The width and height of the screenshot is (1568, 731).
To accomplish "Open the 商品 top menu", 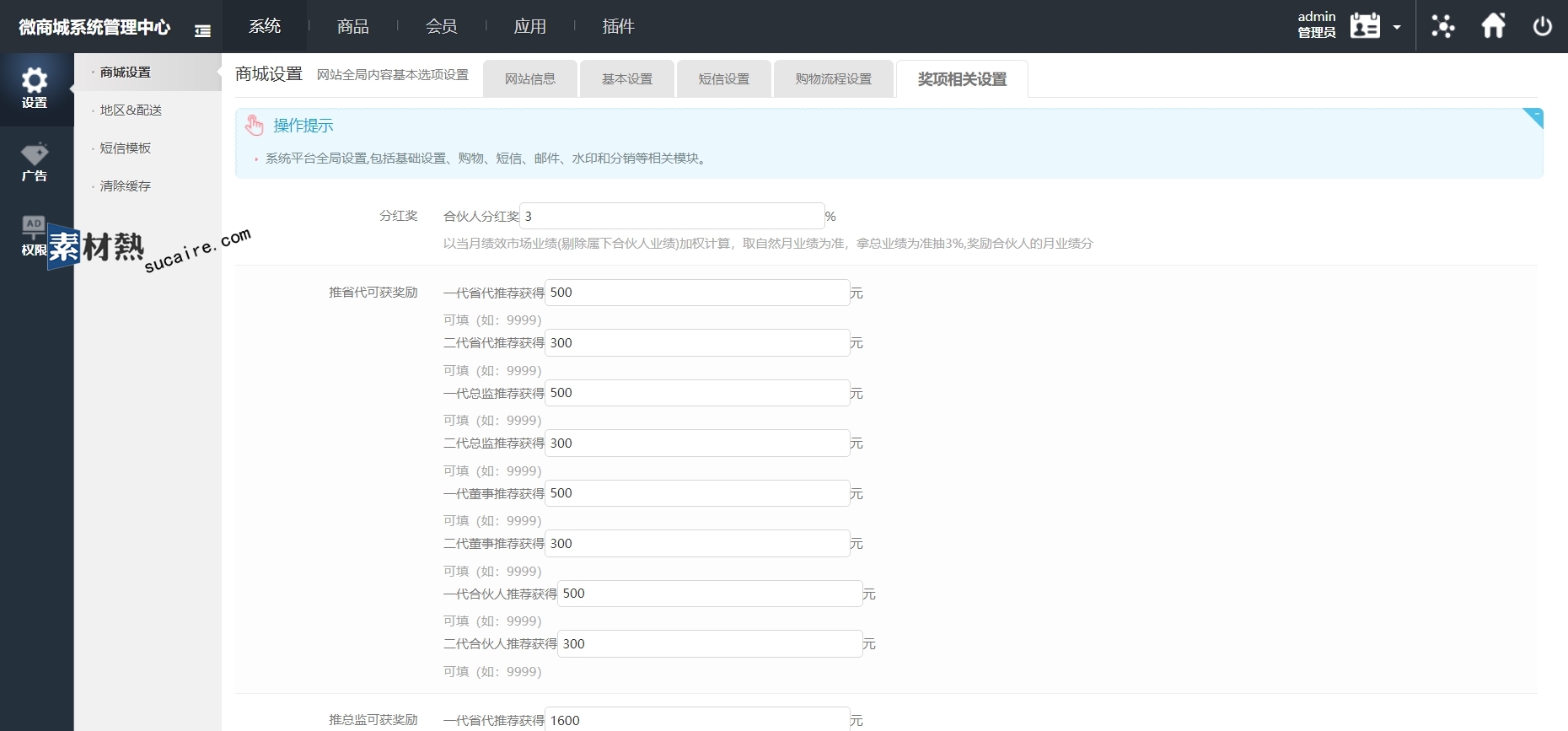I will coord(352,26).
